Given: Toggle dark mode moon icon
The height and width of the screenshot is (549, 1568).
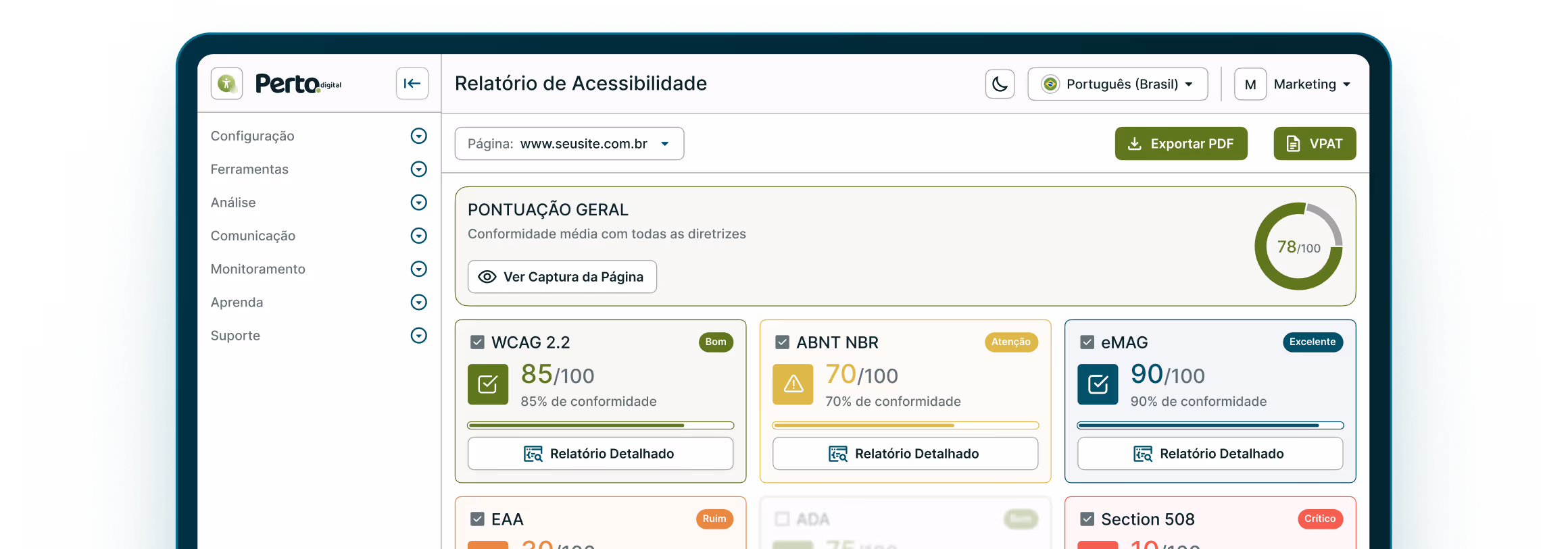Looking at the screenshot, I should point(1000,84).
